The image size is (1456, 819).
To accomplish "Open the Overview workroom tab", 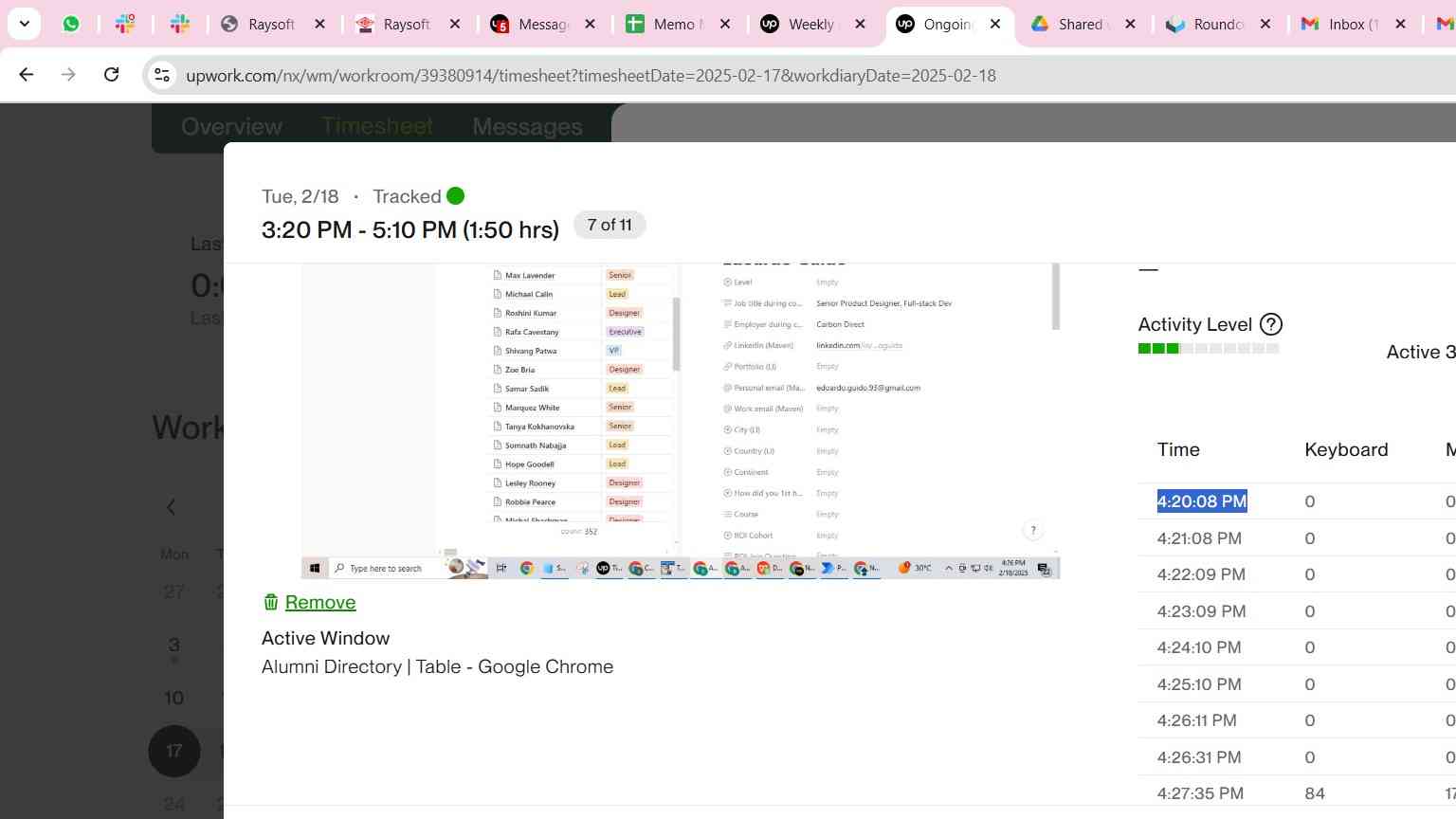I will click(x=231, y=126).
